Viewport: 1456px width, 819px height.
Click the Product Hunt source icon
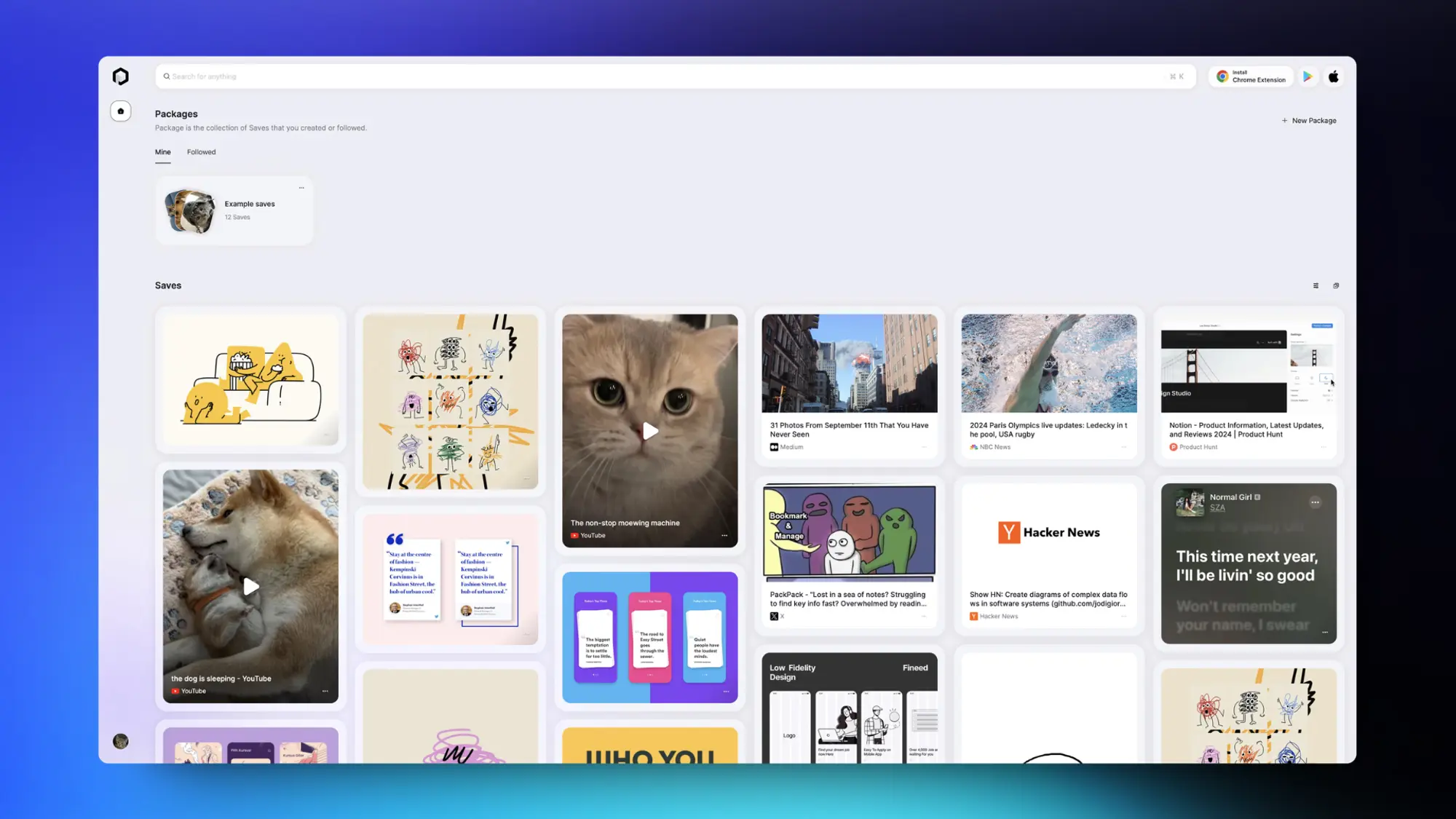pos(1173,447)
